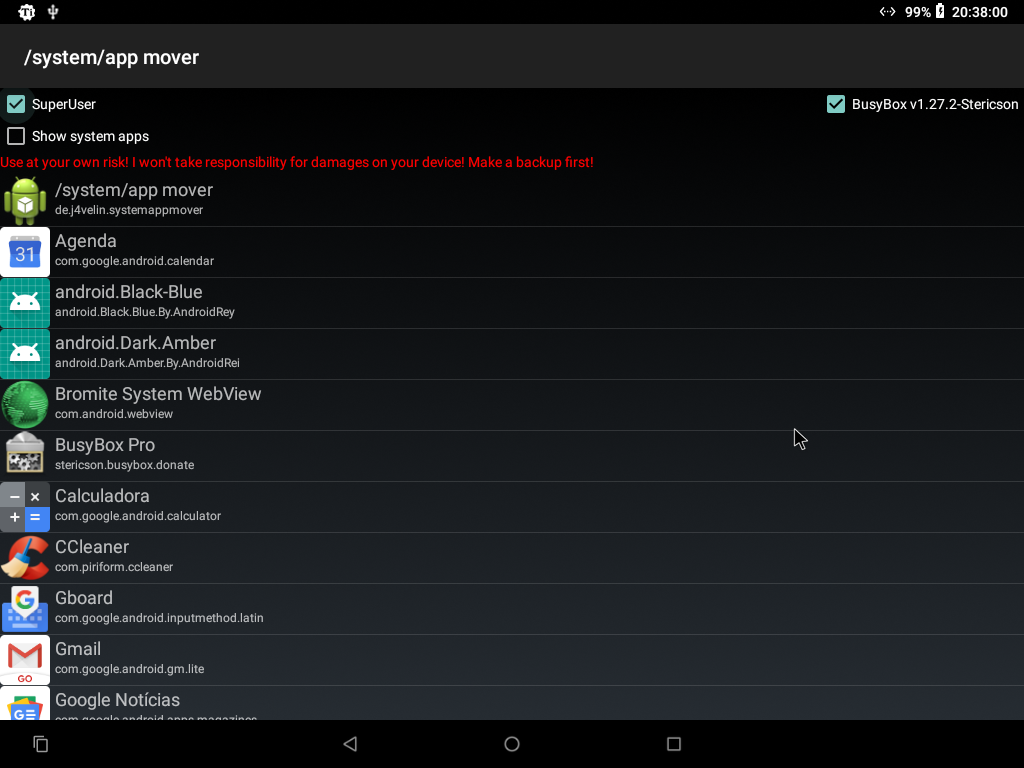Click the Gmail Go envelope icon
This screenshot has height=768, width=1024.
(x=25, y=660)
